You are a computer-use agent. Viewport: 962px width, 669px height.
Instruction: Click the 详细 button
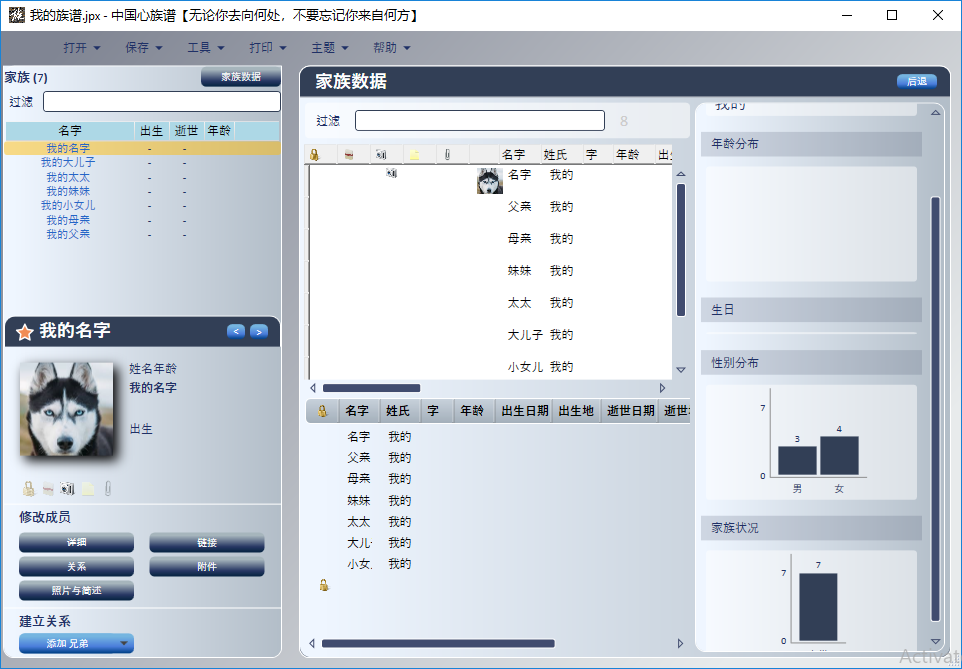(76, 543)
